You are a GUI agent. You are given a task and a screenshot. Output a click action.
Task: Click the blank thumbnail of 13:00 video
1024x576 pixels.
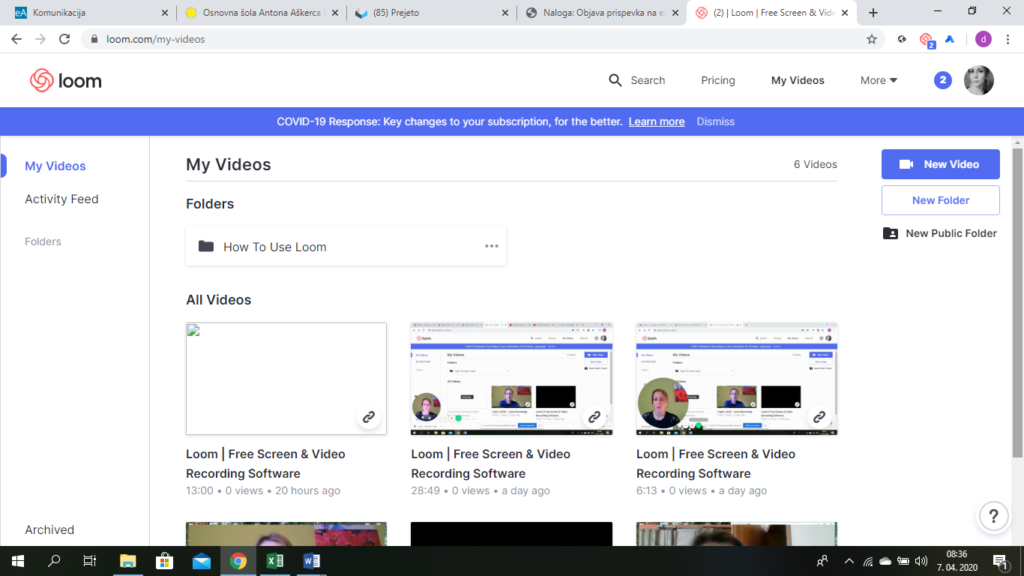[x=286, y=378]
